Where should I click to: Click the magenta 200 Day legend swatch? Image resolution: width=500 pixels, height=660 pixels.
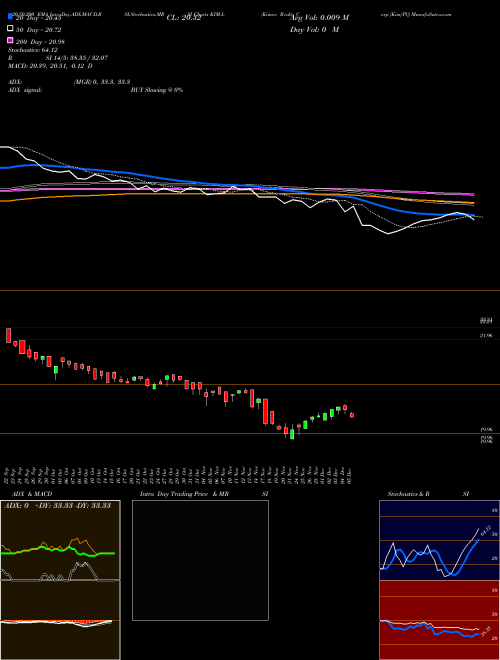pyautogui.click(x=10, y=40)
